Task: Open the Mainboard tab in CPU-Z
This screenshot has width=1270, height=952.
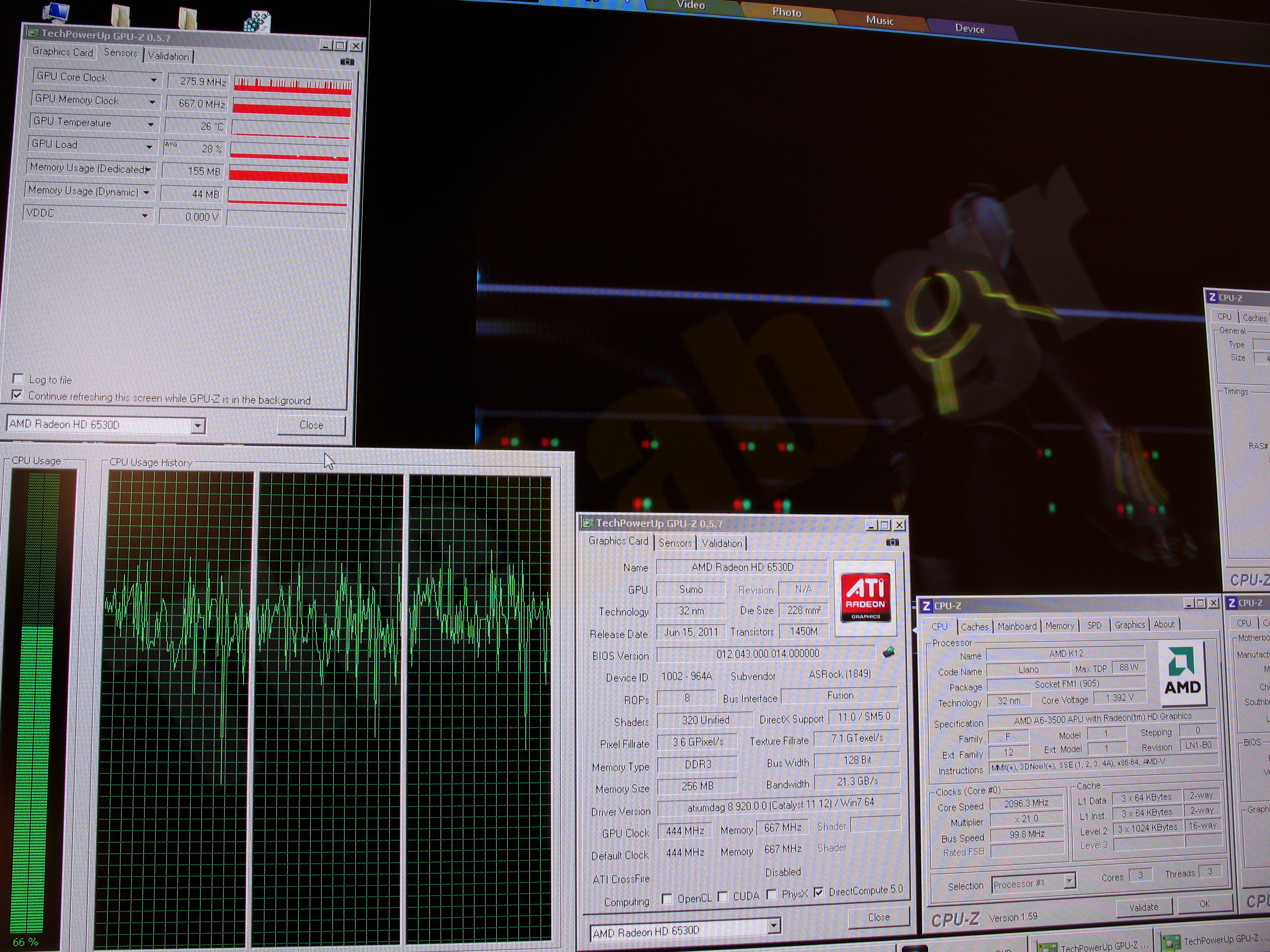Action: point(1017,626)
